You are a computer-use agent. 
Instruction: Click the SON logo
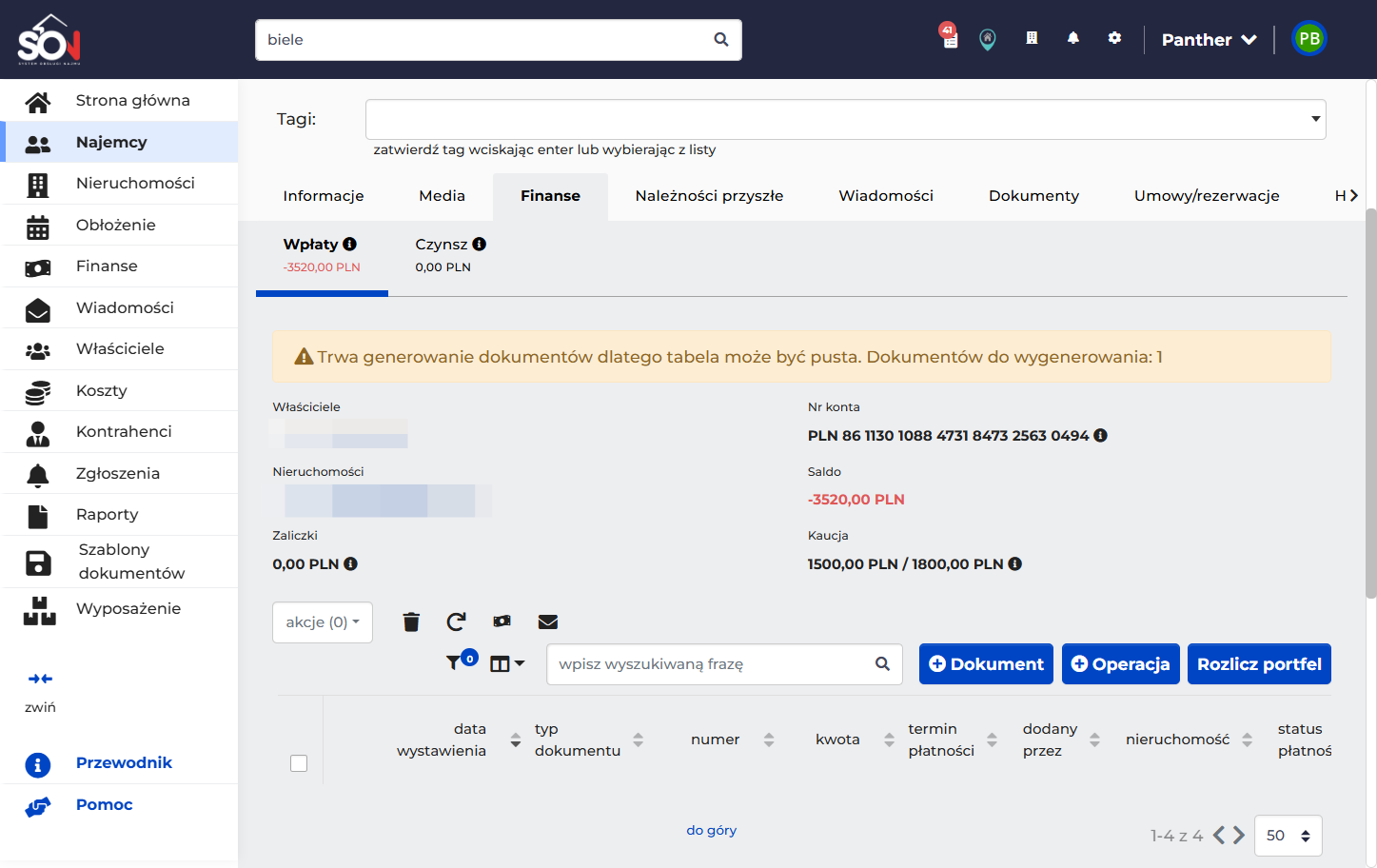point(49,39)
